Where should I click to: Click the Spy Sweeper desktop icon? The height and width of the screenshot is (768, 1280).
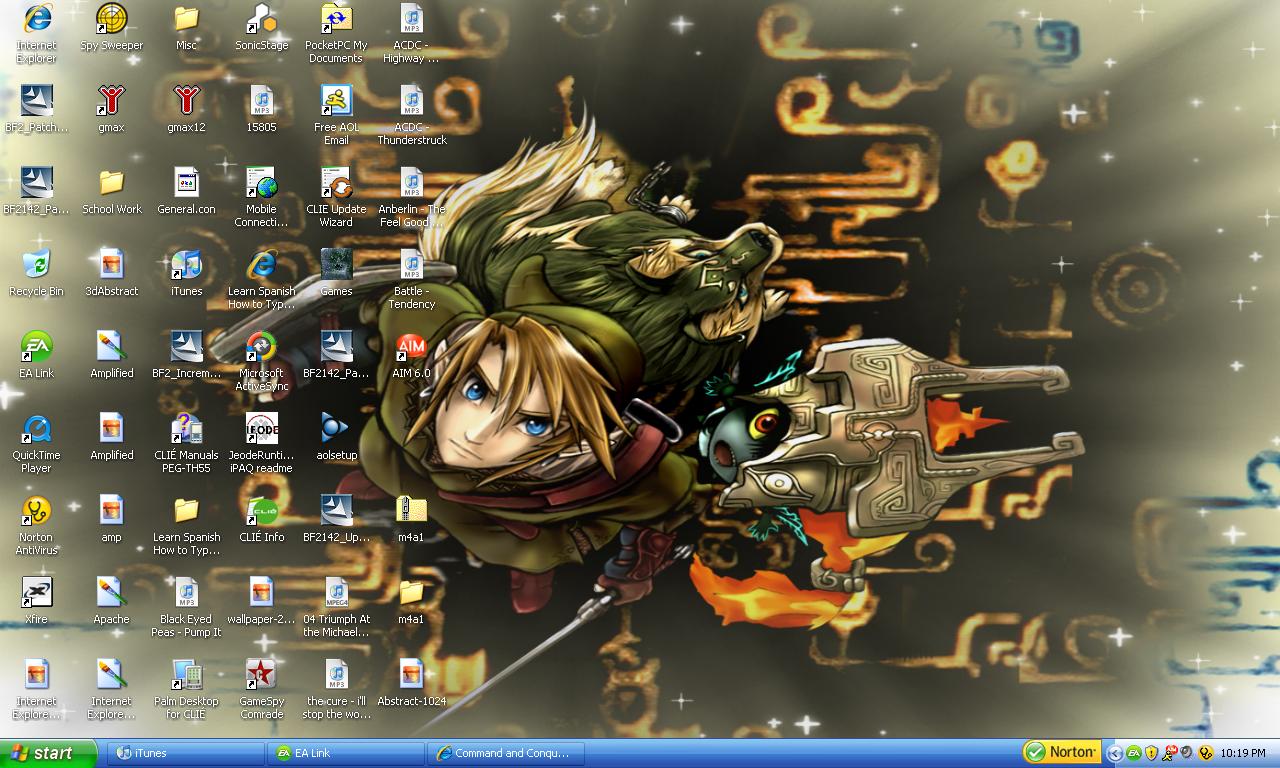(x=111, y=20)
